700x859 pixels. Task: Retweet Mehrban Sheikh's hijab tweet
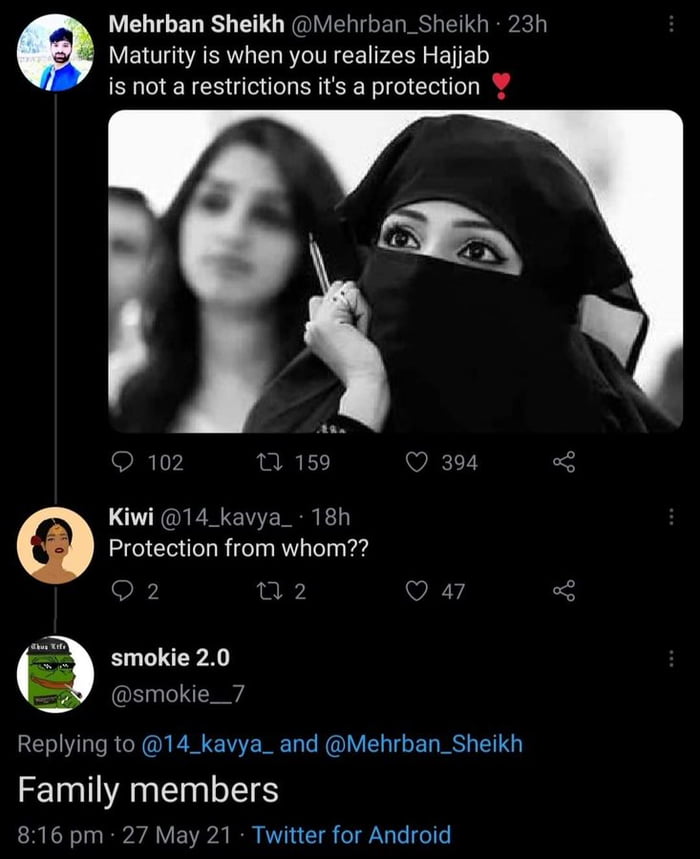click(x=269, y=462)
